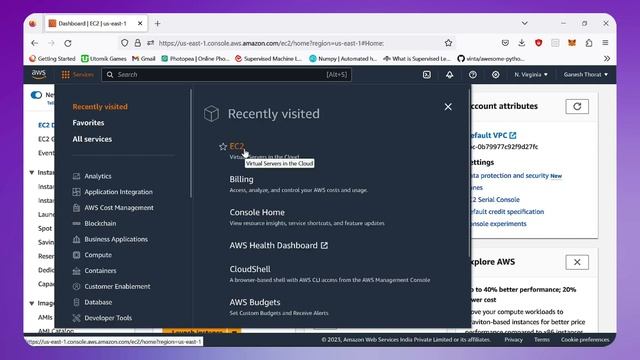This screenshot has height=360, width=640.
Task: Dismiss the Explore AWS panel
Action: [x=577, y=262]
